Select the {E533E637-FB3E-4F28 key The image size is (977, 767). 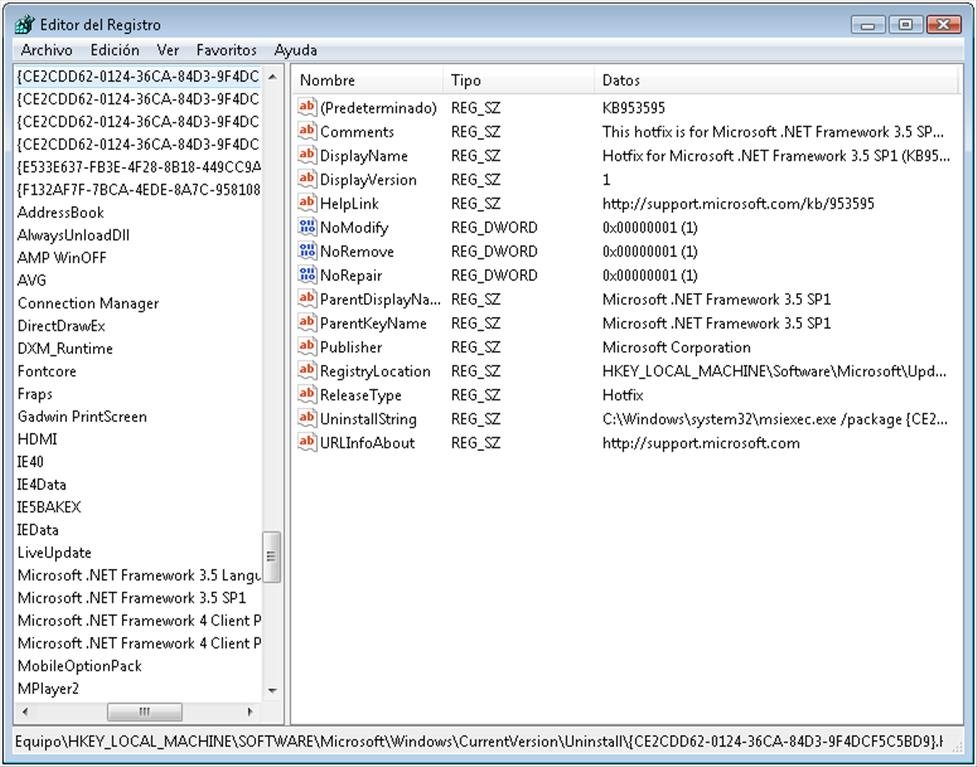[x=138, y=167]
